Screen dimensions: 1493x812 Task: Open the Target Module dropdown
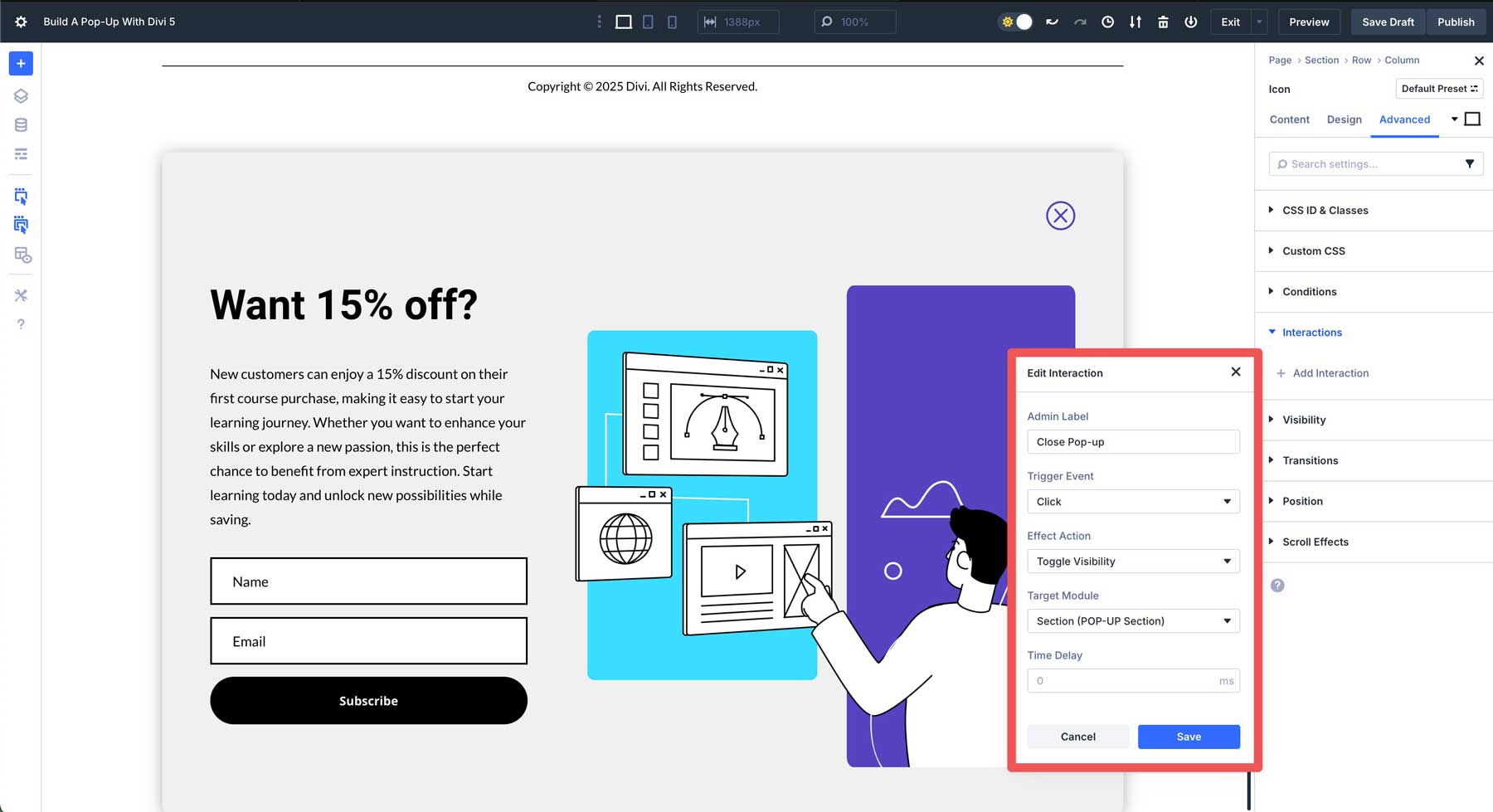(x=1133, y=620)
